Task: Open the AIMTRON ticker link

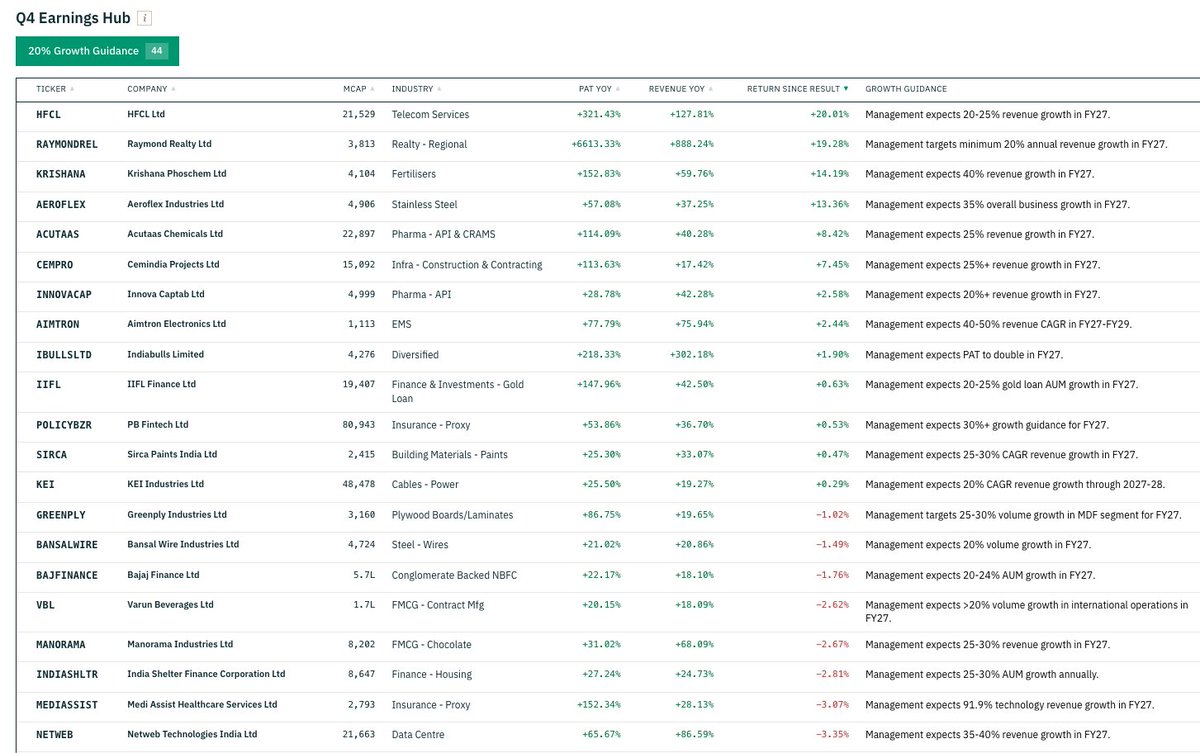Action: click(x=58, y=325)
